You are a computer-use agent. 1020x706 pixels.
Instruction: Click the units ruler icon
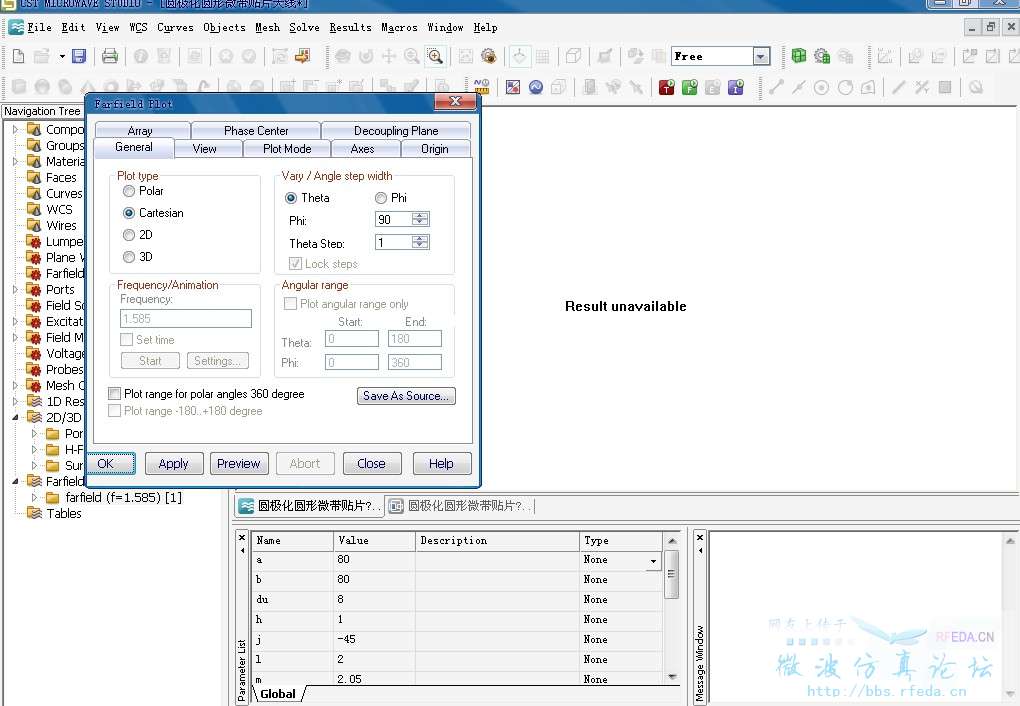(x=481, y=87)
